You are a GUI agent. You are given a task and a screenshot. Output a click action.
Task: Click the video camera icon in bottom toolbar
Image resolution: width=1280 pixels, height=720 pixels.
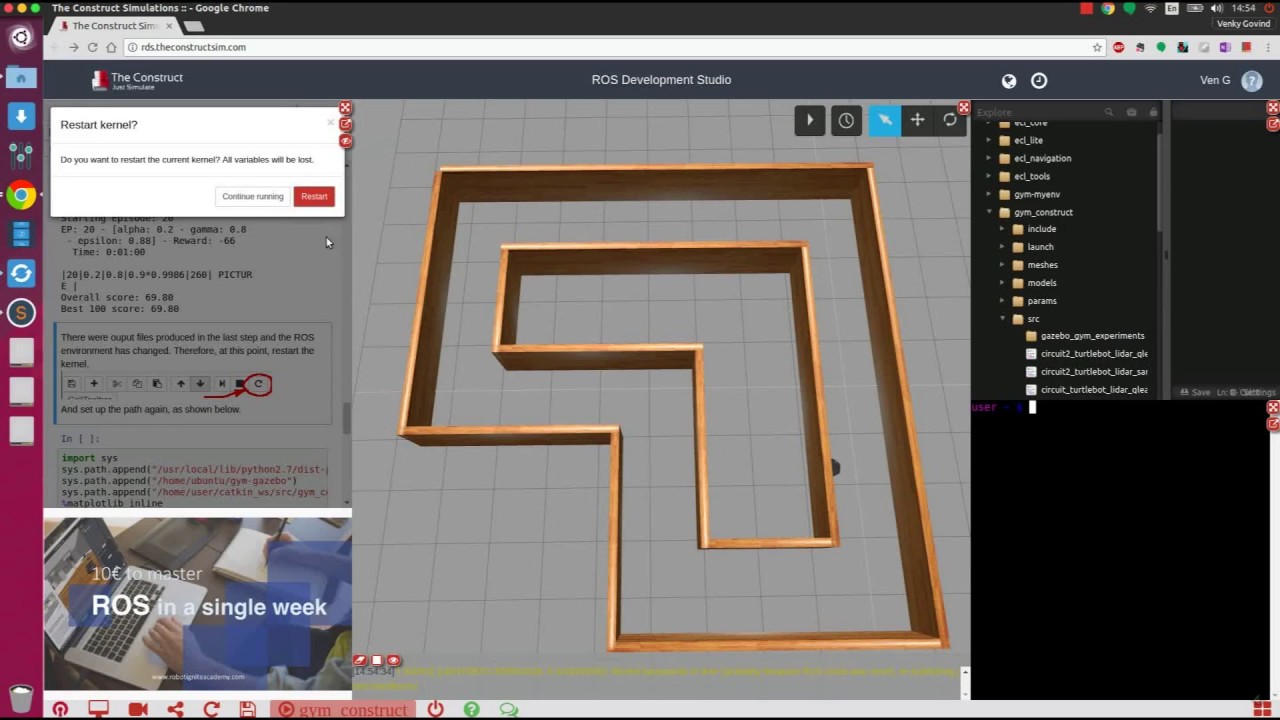[138, 709]
